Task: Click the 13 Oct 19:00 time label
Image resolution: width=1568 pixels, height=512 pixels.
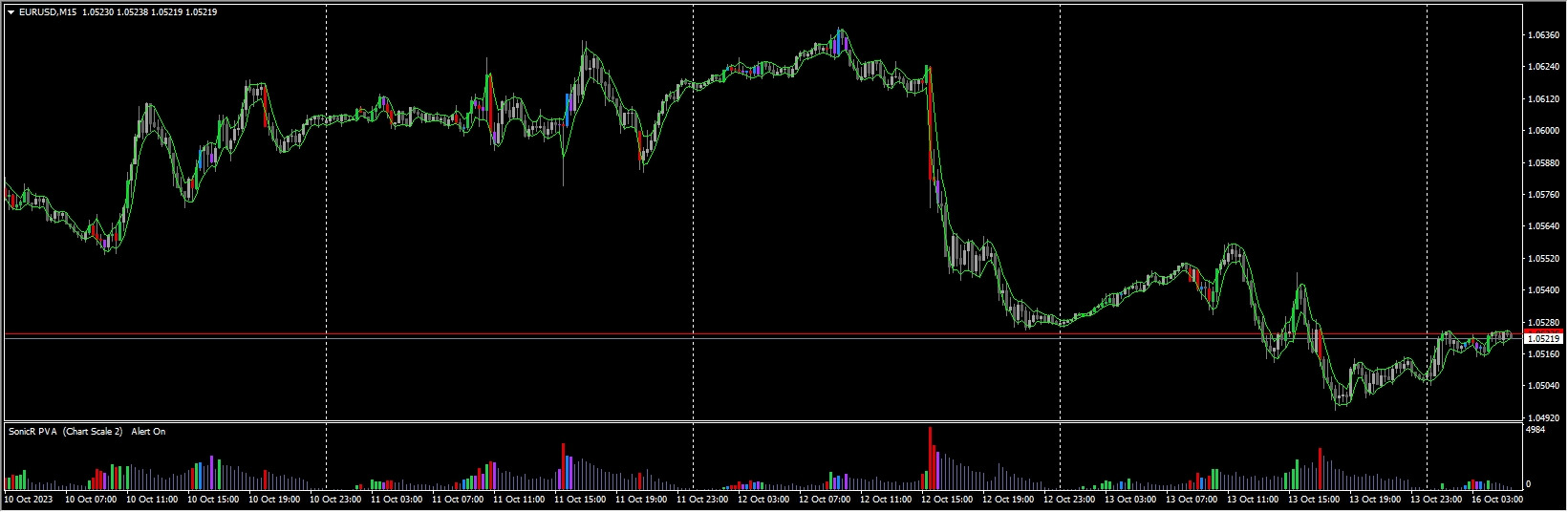Action: click(1377, 499)
